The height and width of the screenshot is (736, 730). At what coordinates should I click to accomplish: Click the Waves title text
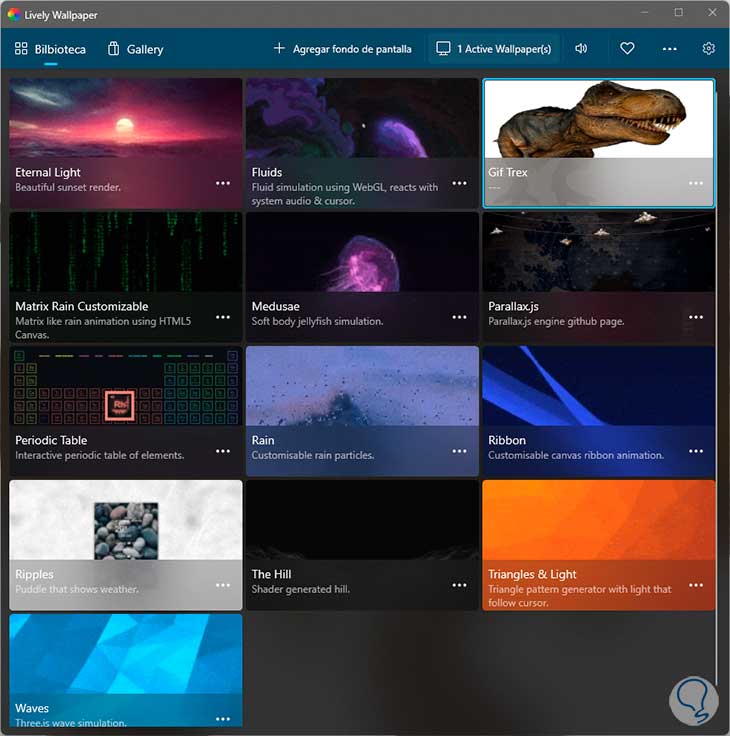(32, 708)
